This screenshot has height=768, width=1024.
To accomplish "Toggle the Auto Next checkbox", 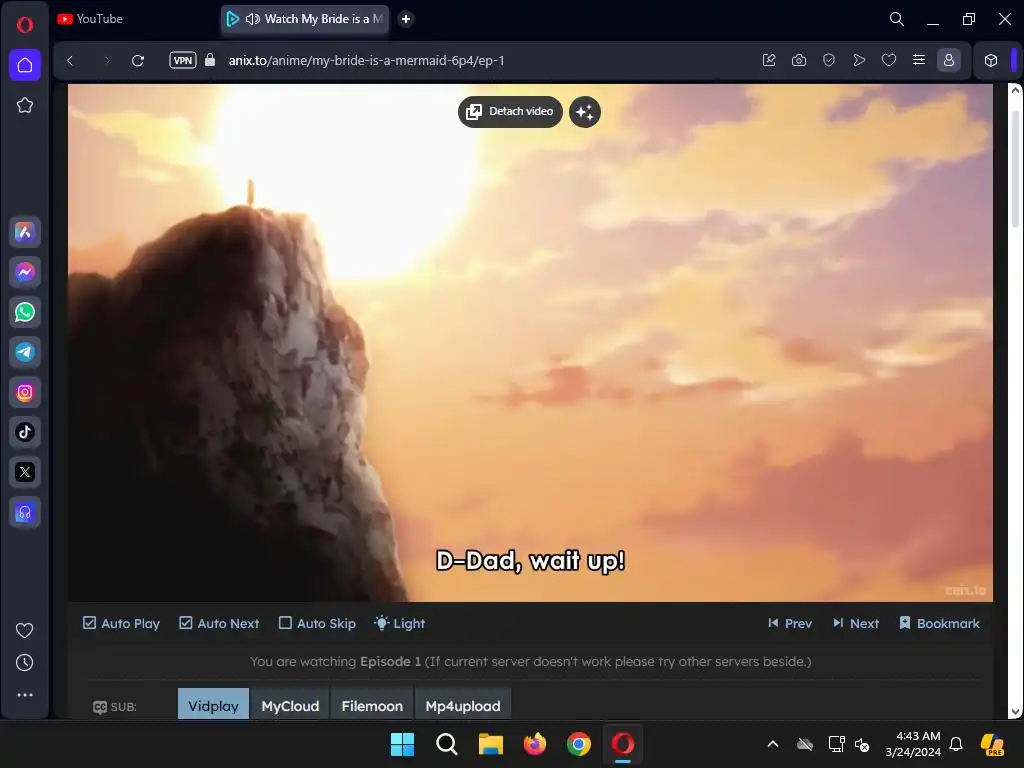I will pos(219,623).
